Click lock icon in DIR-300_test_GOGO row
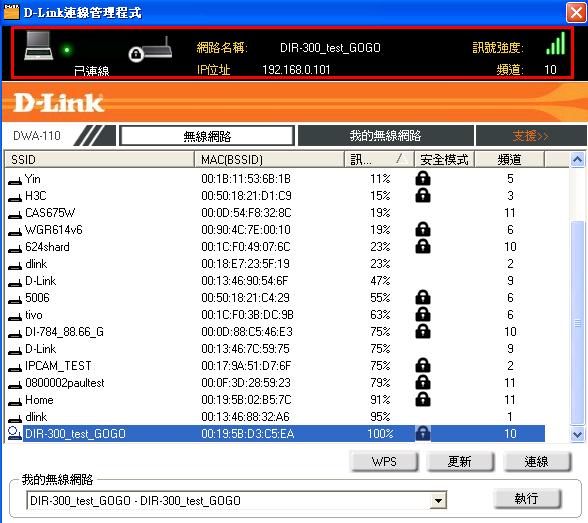 423,433
